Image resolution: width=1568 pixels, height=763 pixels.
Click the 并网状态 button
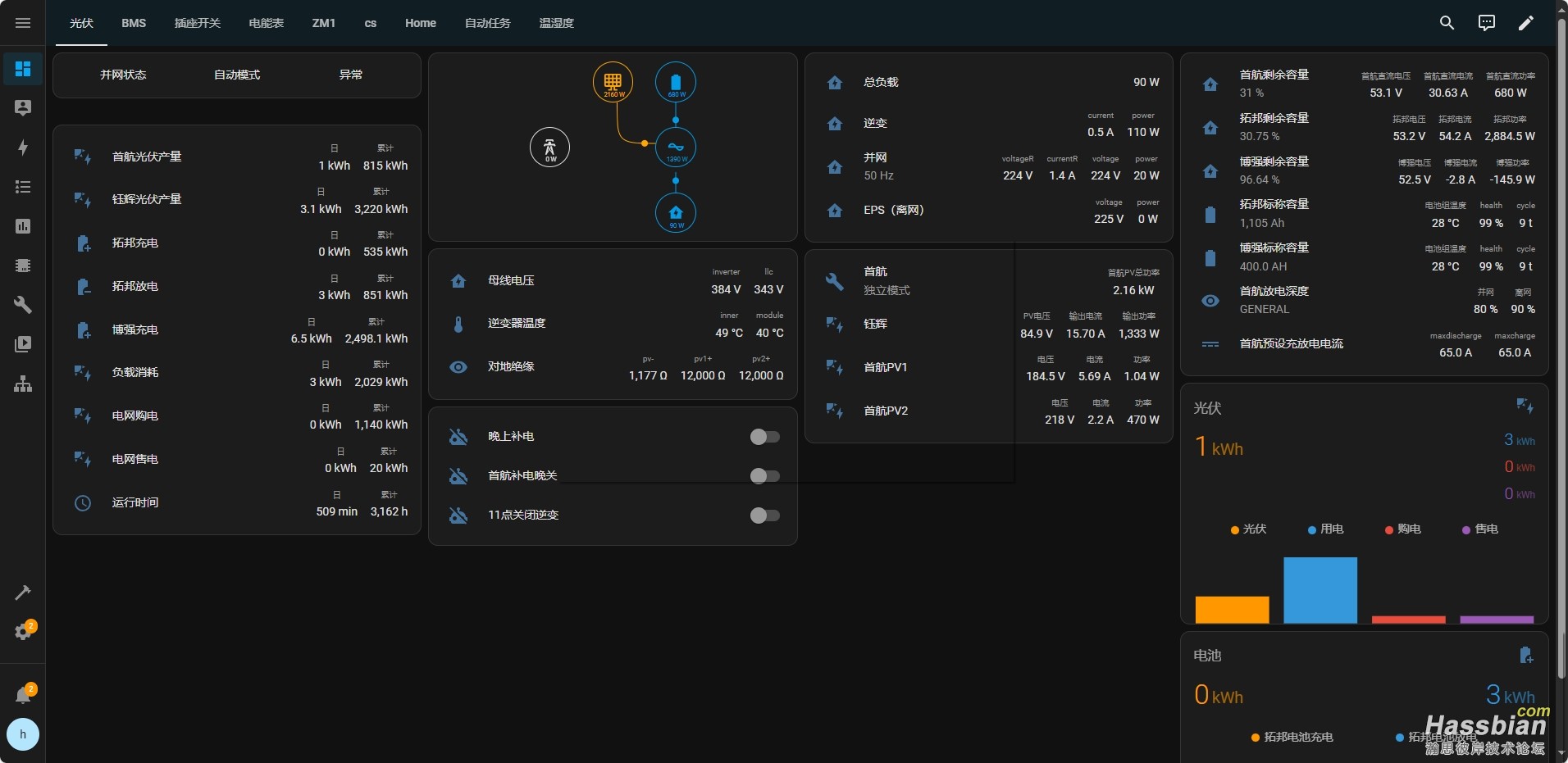click(x=123, y=75)
